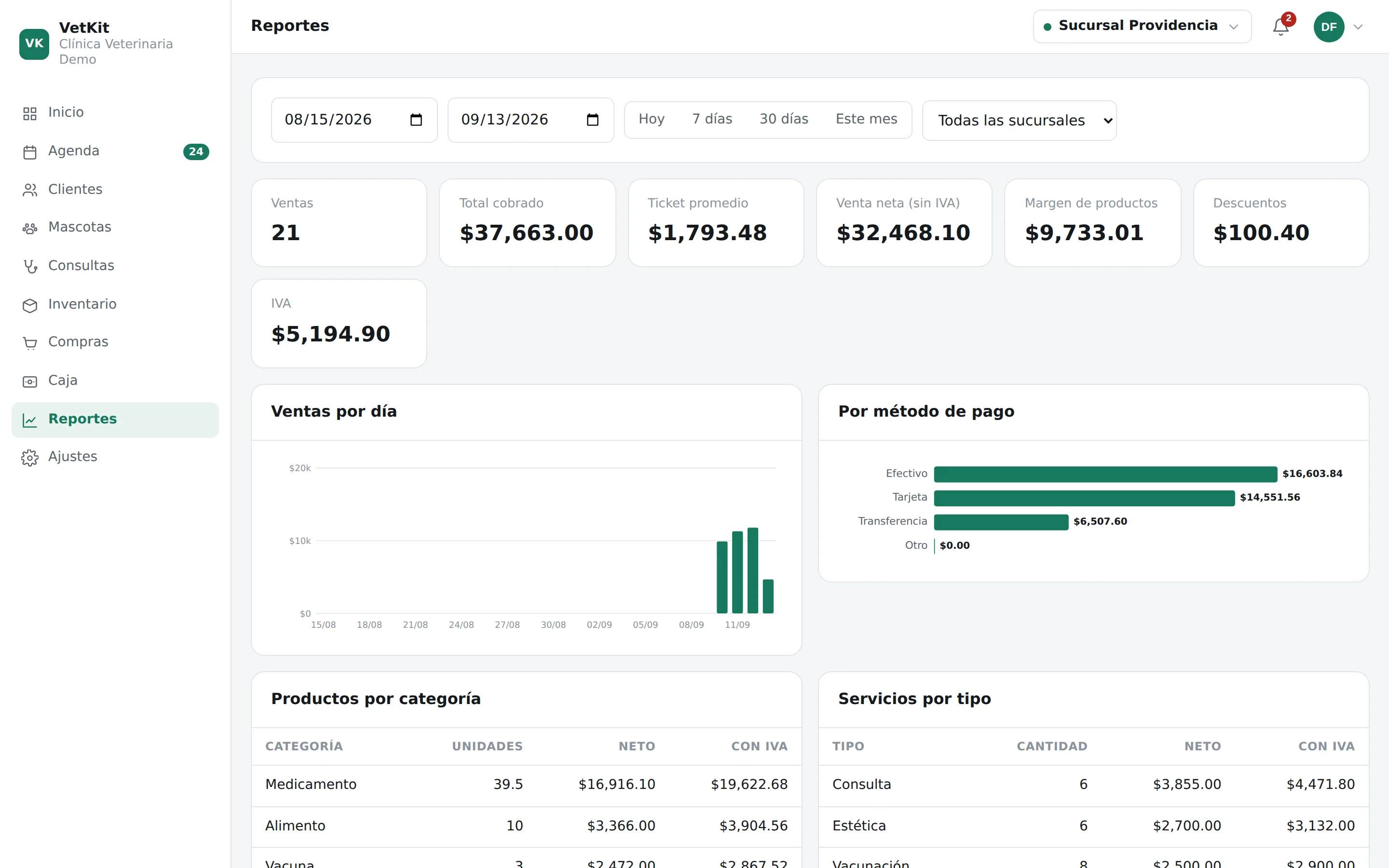Click the Inicio grid icon
Image resolution: width=1389 pixels, height=868 pixels.
(x=30, y=113)
